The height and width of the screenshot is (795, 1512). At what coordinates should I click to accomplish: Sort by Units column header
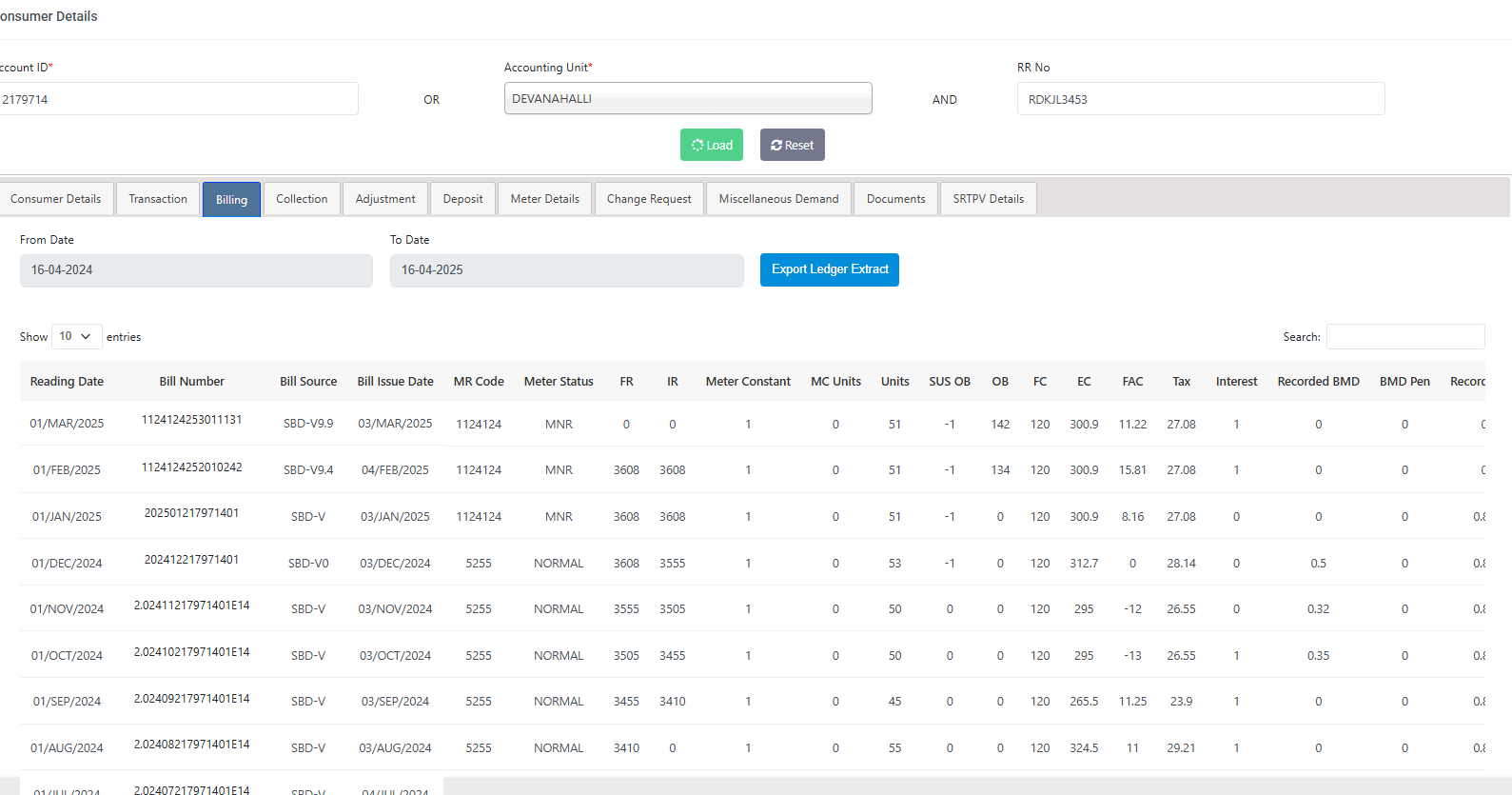click(894, 382)
